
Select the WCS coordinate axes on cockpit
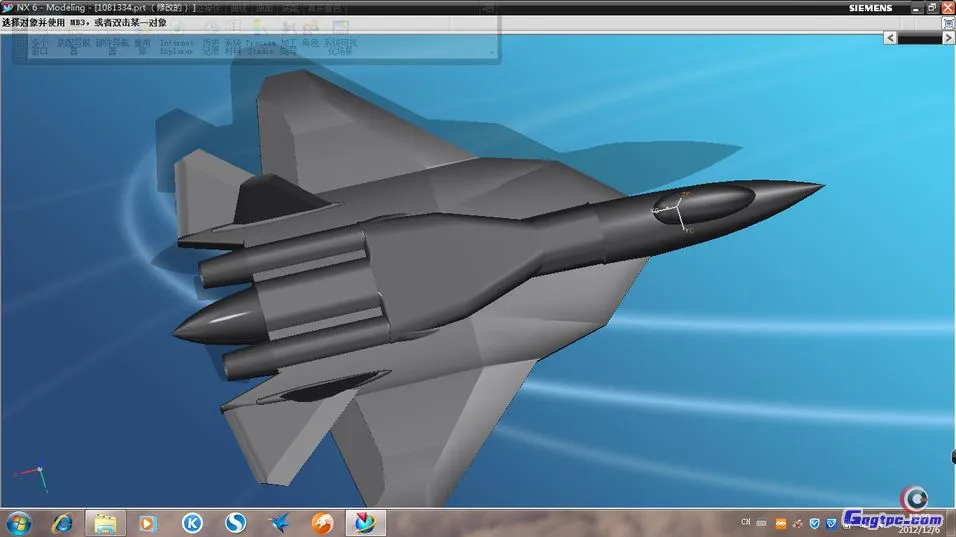[x=679, y=211]
